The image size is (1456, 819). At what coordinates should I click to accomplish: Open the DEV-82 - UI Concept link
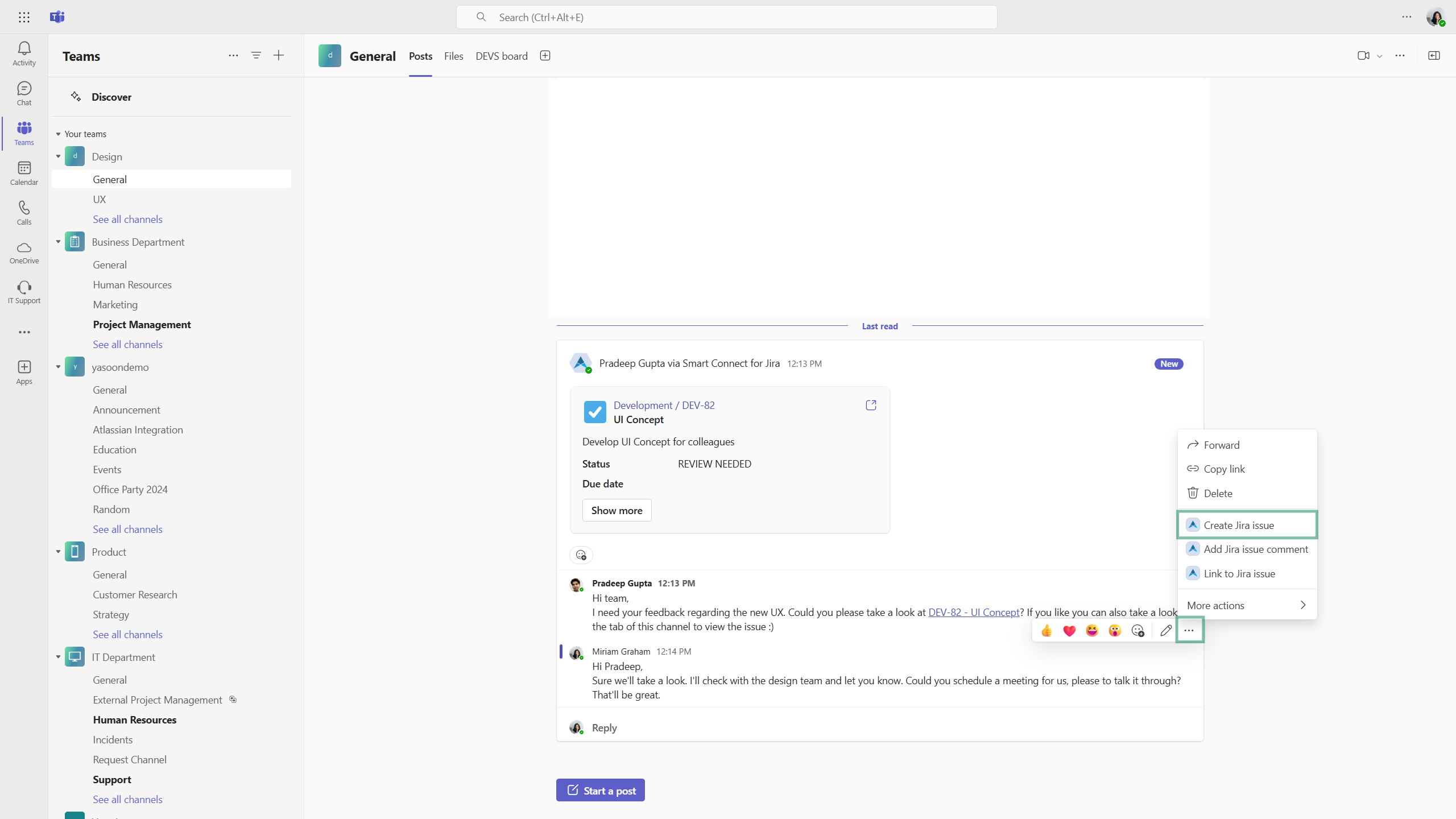[974, 612]
